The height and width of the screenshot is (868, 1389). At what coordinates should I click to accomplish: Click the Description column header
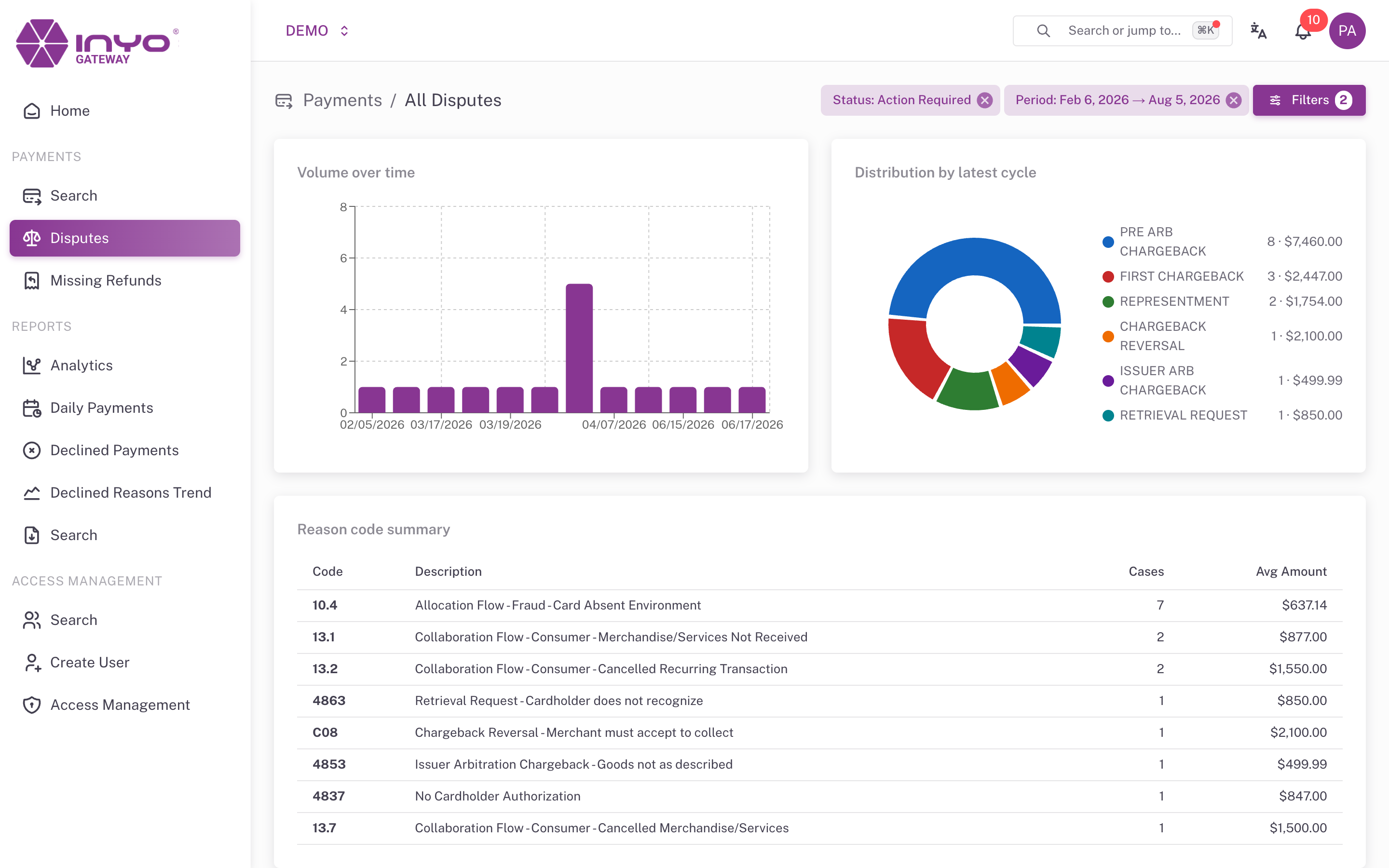pos(448,572)
